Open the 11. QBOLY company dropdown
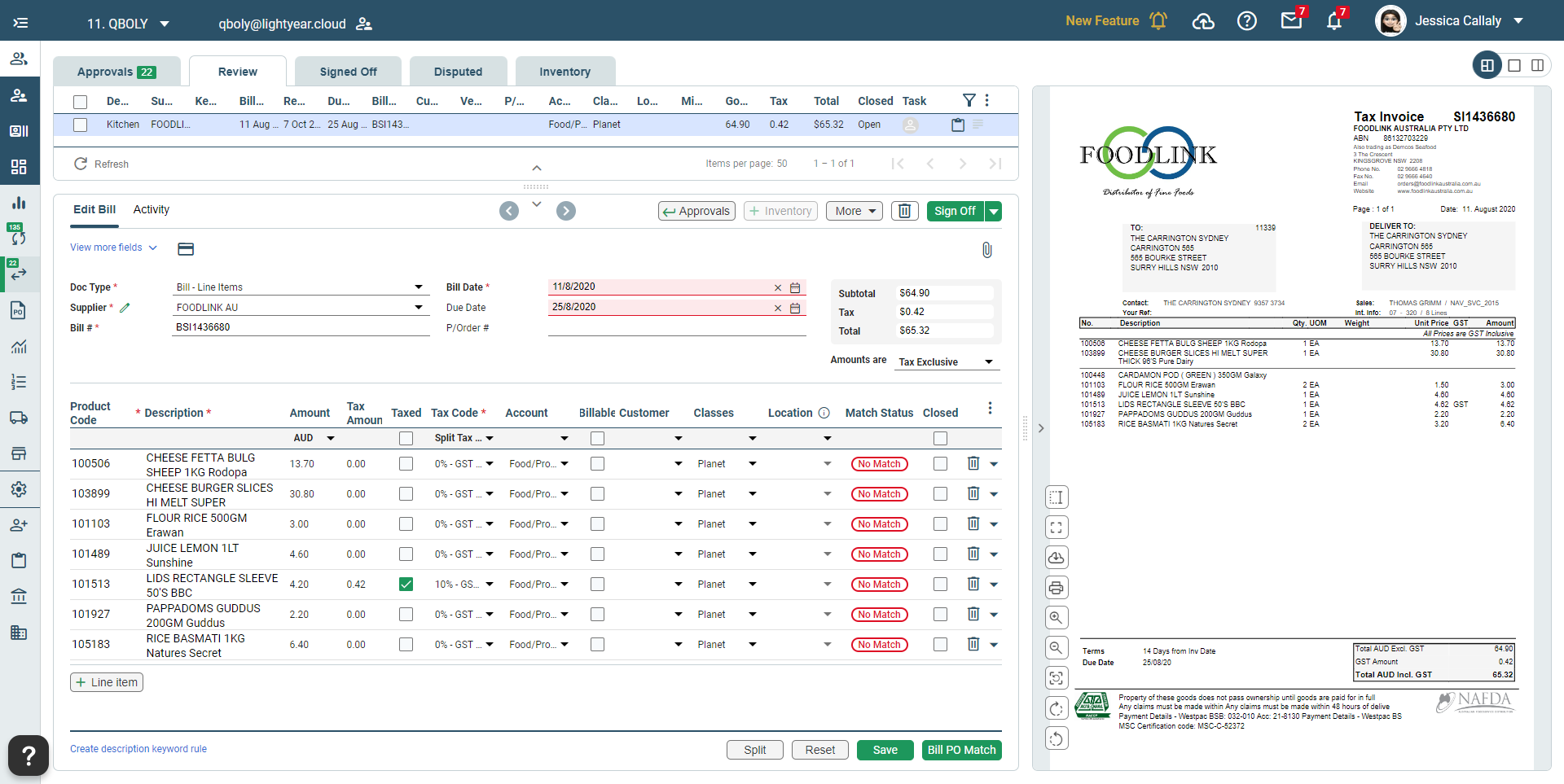The height and width of the screenshot is (784, 1564). pos(128,24)
